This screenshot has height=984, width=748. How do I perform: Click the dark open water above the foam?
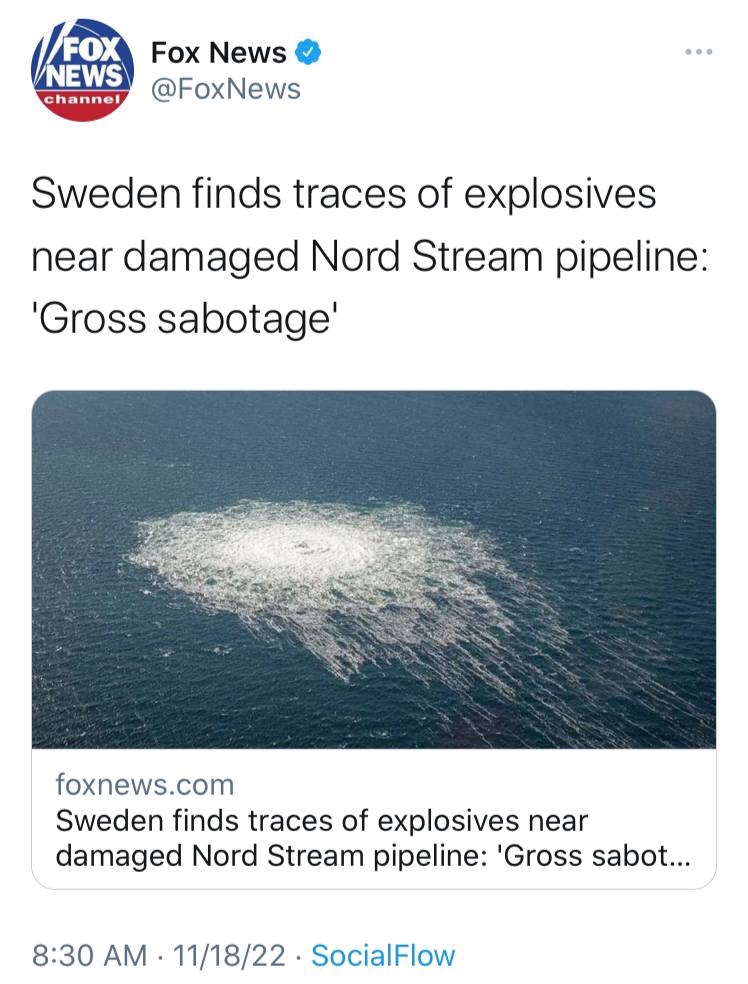374,440
